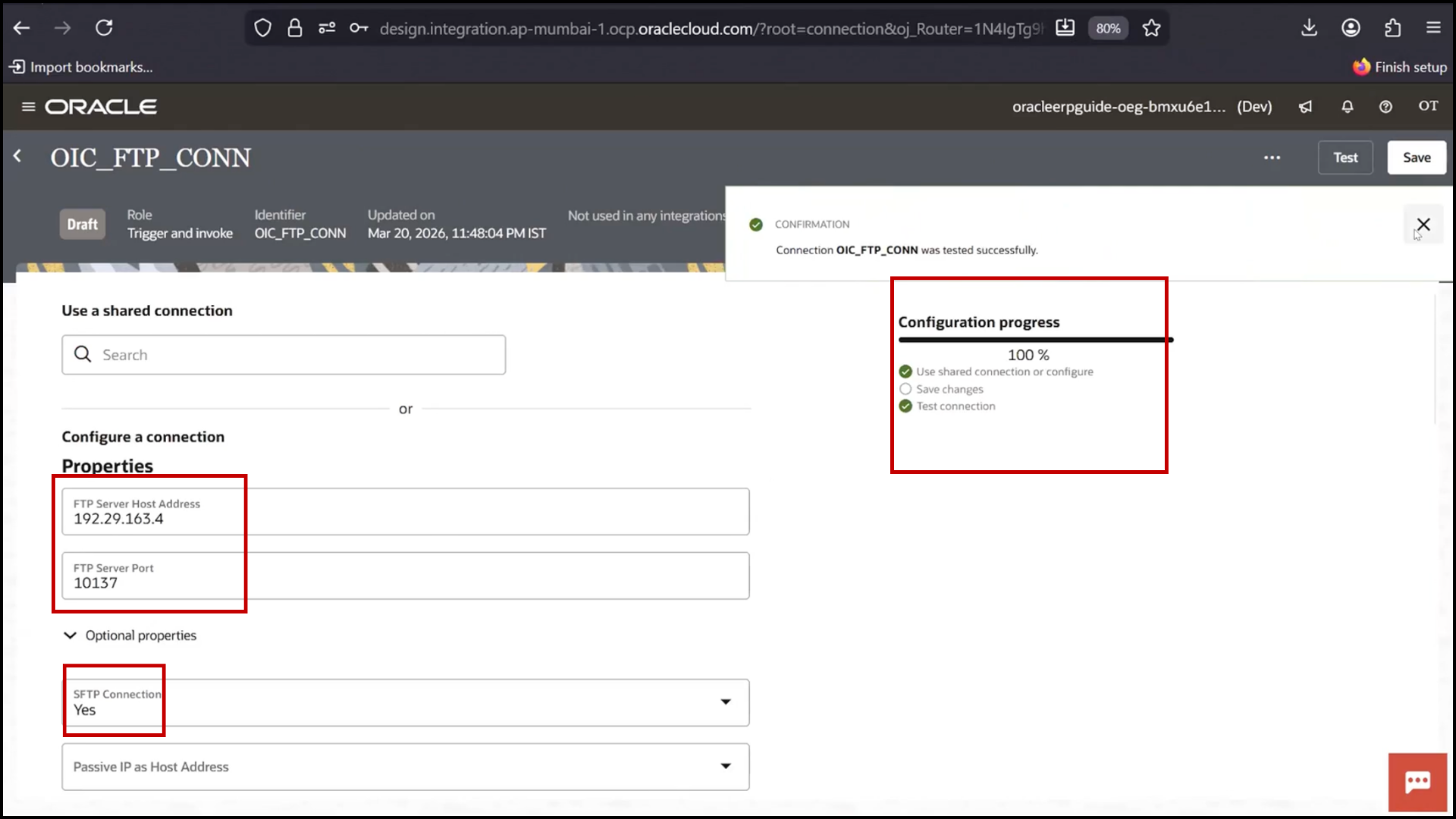Image resolution: width=1456 pixels, height=819 pixels.
Task: Click the shared connection Search field
Action: coord(284,355)
